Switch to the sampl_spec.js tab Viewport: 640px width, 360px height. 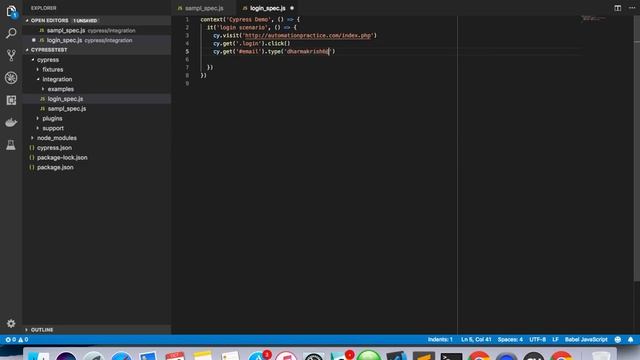tap(204, 8)
